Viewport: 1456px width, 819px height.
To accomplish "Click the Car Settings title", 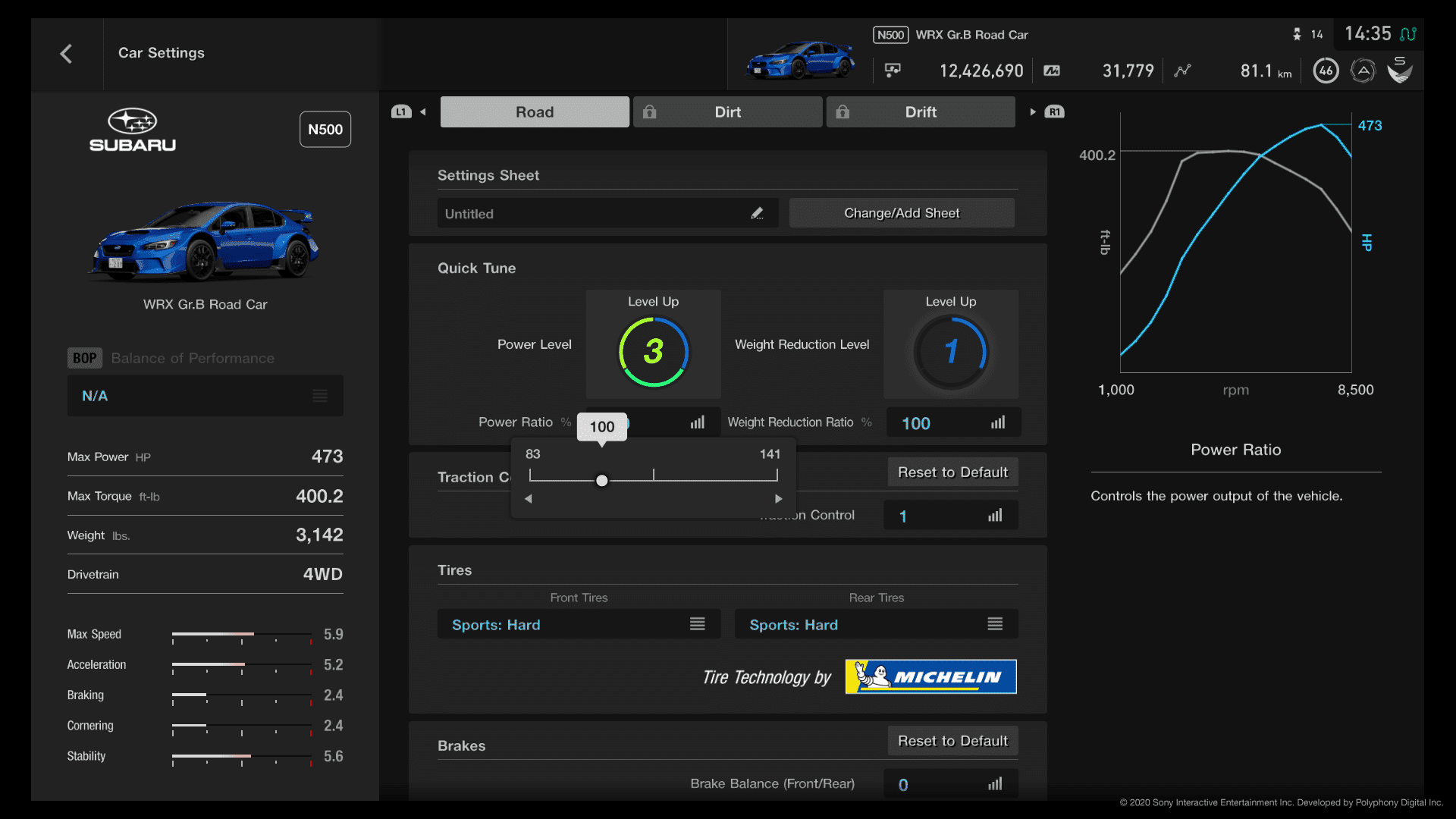I will [162, 53].
